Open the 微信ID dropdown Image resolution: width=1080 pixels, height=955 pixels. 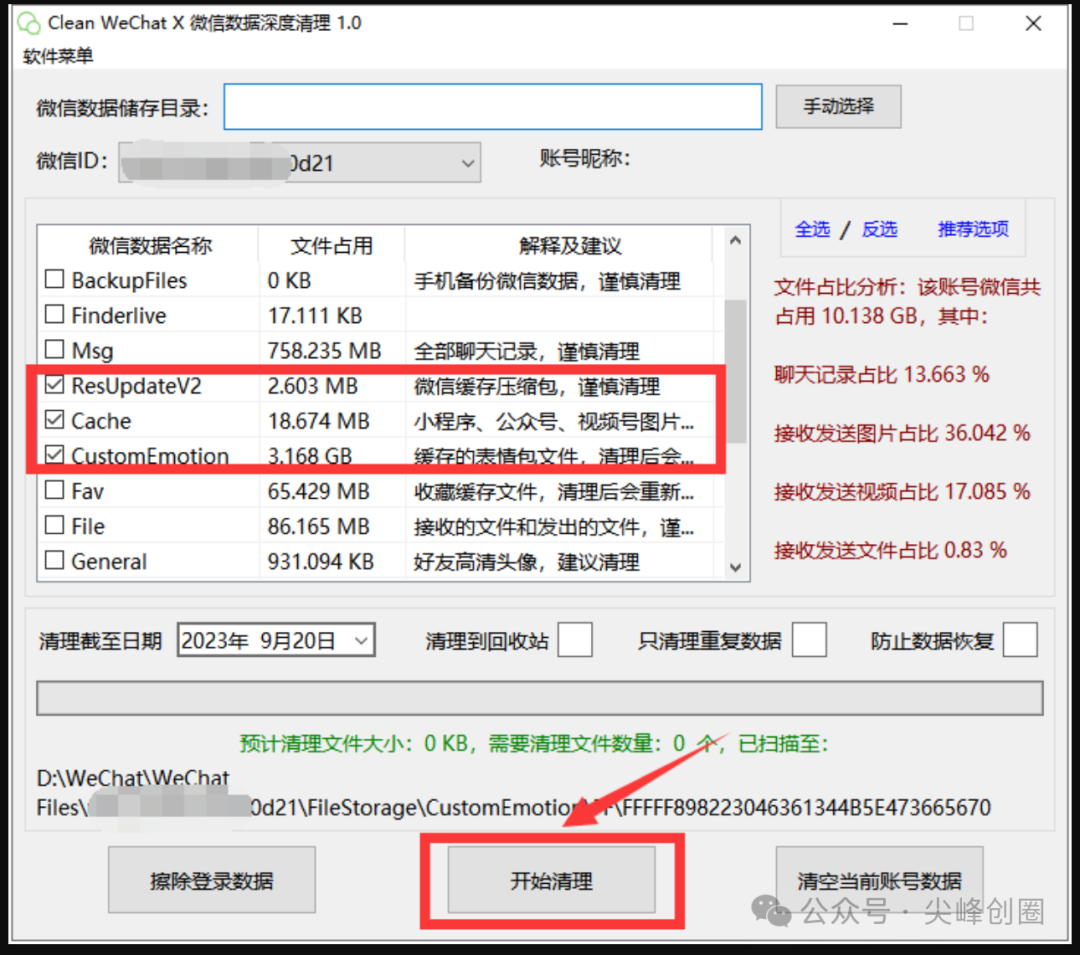click(300, 163)
